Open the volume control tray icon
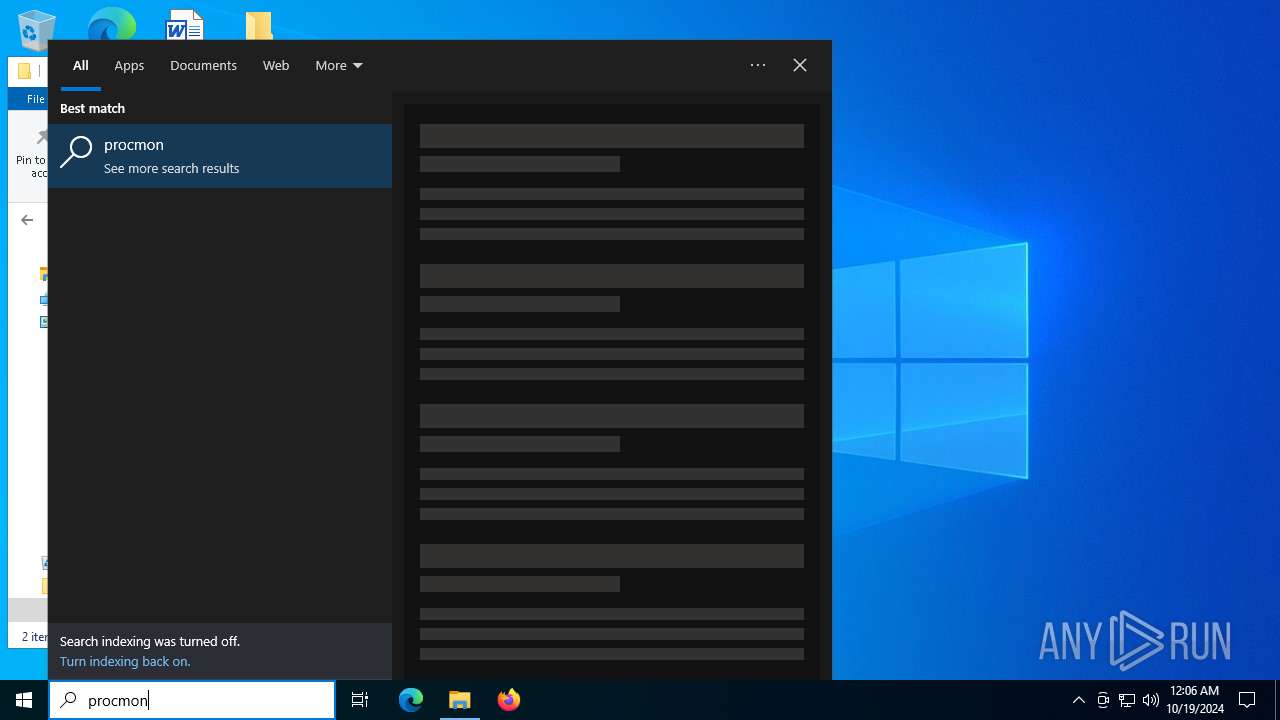 click(x=1151, y=700)
